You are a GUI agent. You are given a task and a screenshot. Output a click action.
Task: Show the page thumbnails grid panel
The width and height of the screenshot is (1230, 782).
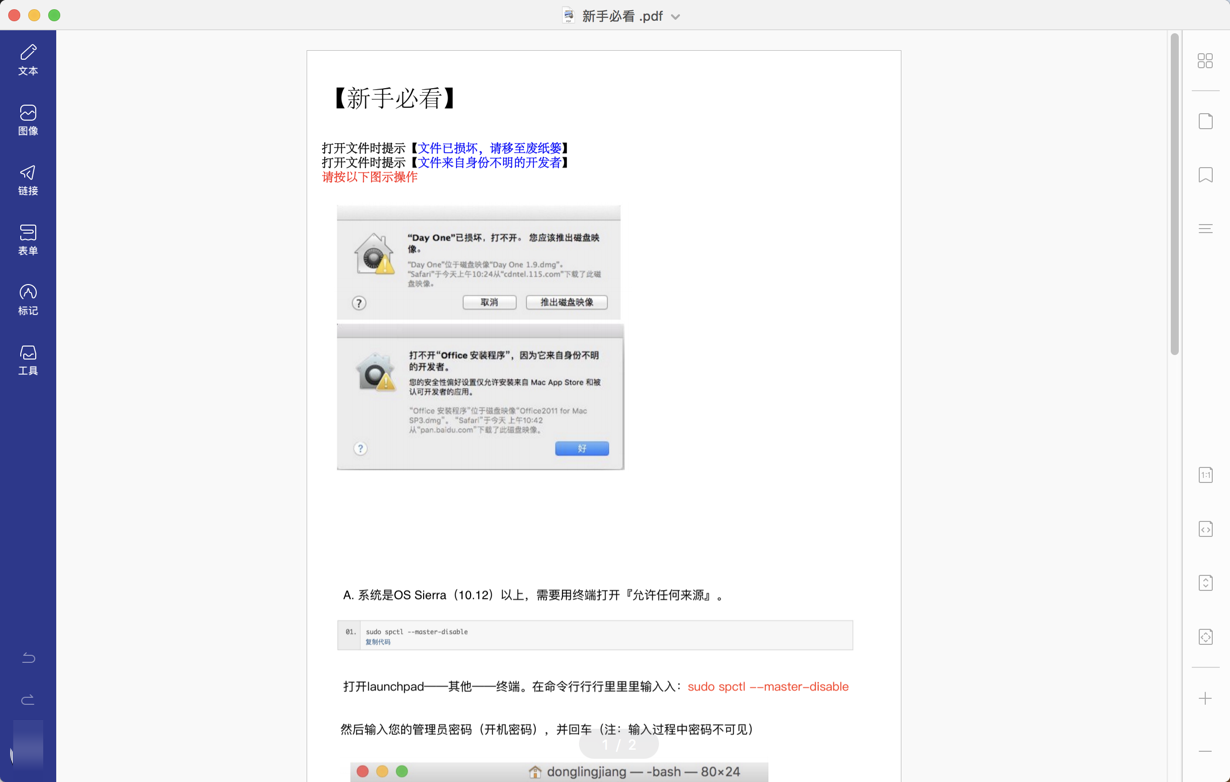(1205, 61)
